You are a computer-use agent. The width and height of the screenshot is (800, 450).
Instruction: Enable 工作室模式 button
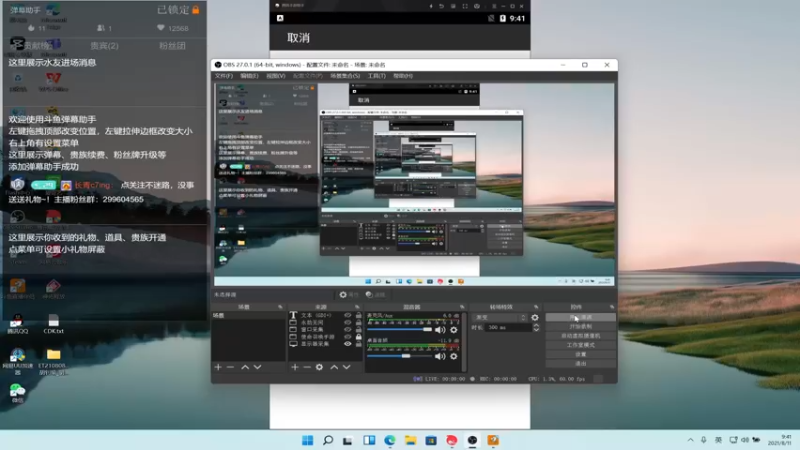[581, 345]
